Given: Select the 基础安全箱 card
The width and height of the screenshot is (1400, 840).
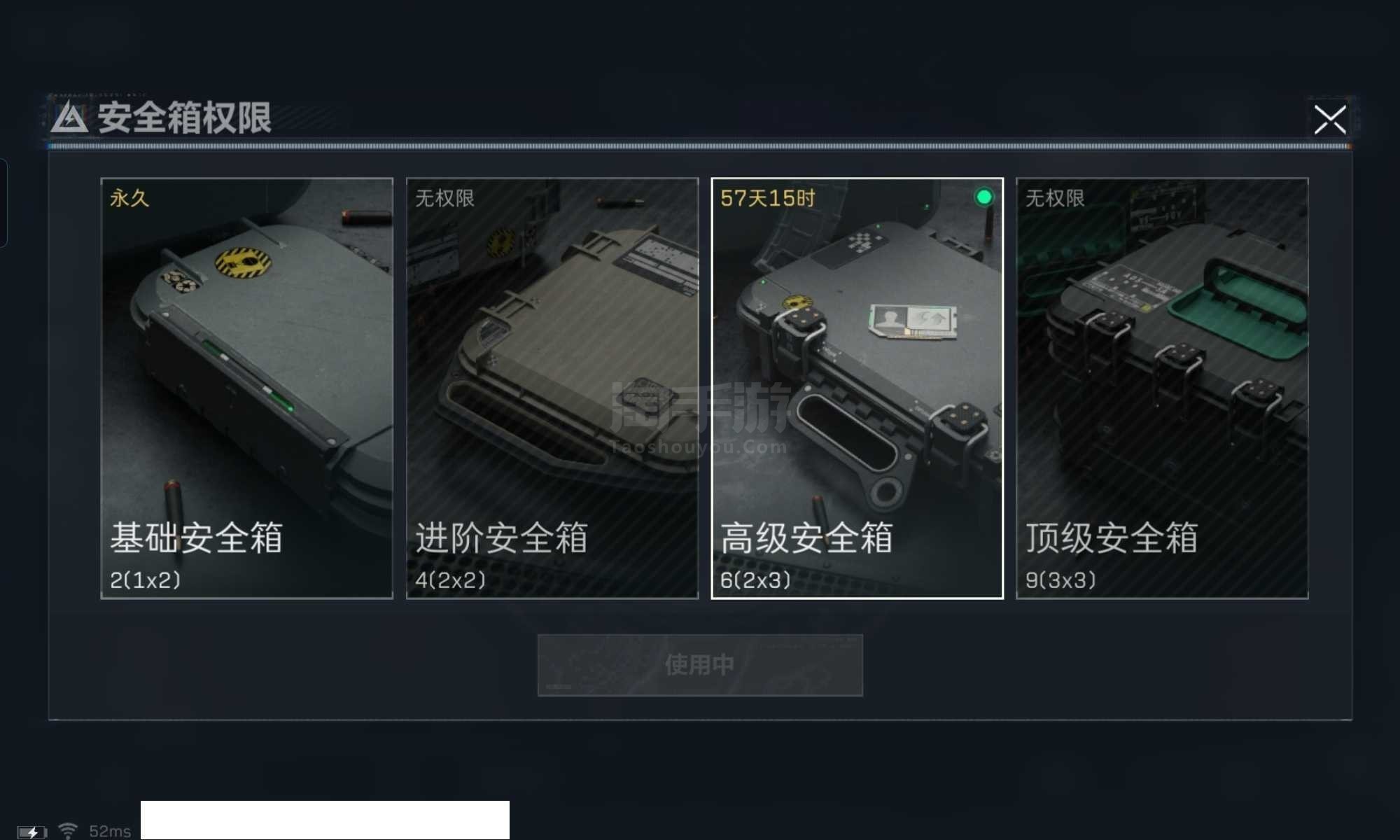Looking at the screenshot, I should (x=247, y=388).
